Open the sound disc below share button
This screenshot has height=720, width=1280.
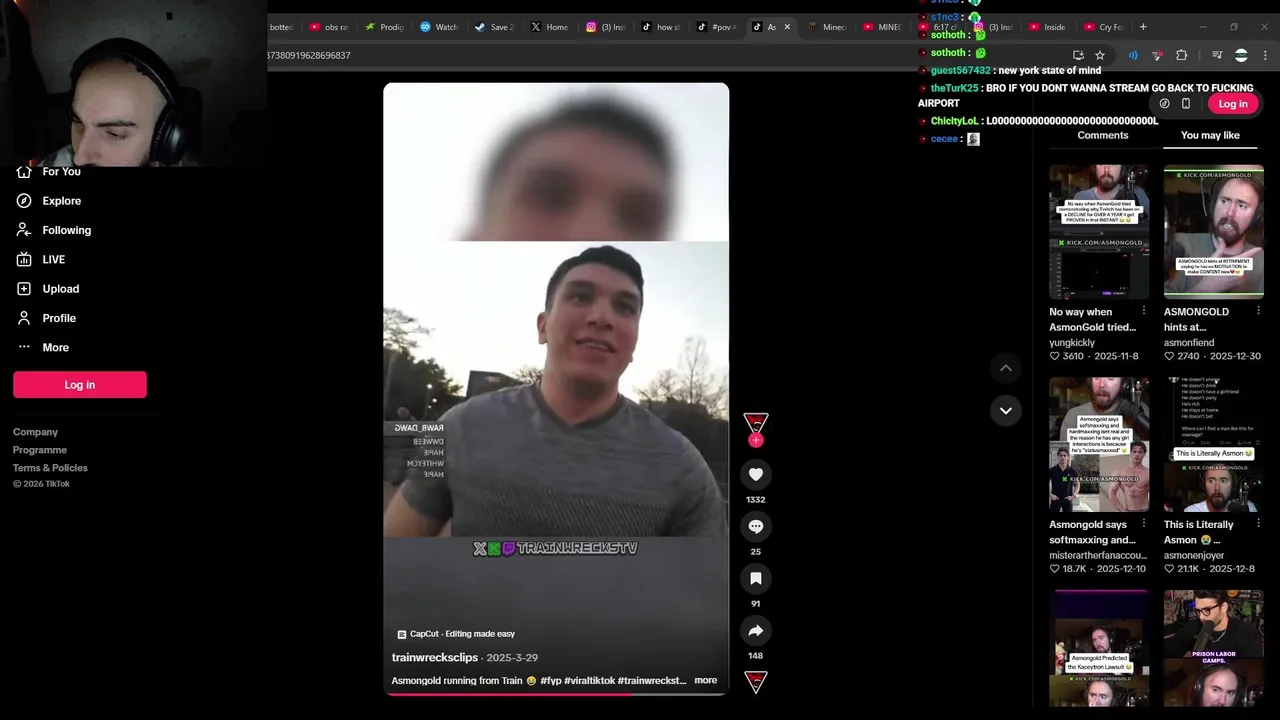tap(756, 682)
